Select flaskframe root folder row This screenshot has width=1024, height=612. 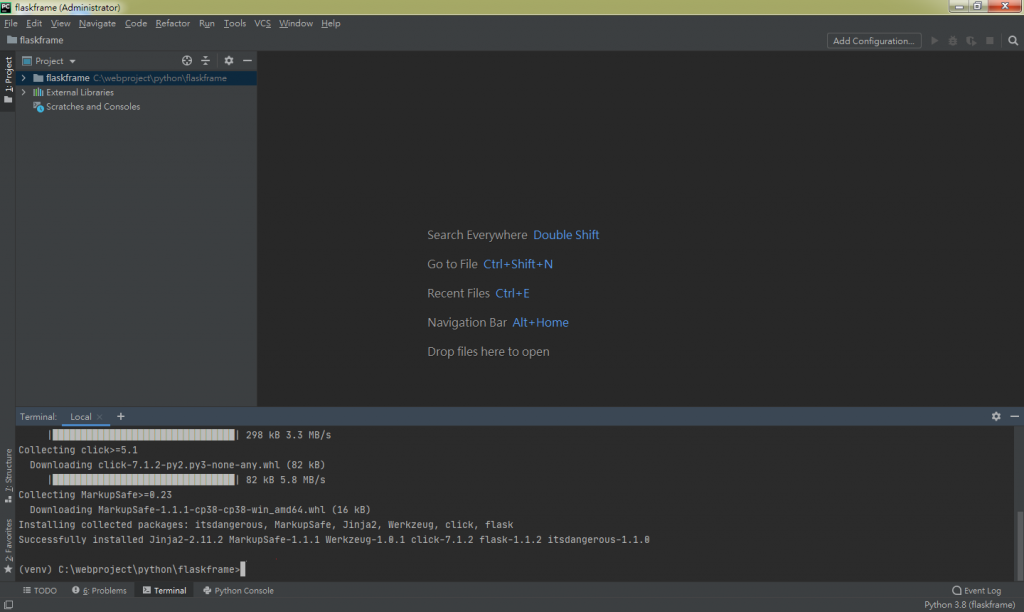[136, 78]
